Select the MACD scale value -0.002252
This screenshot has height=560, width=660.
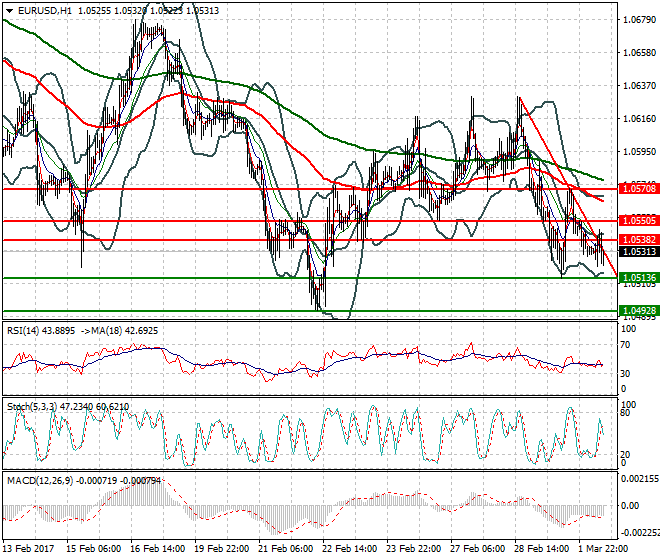(x=640, y=533)
